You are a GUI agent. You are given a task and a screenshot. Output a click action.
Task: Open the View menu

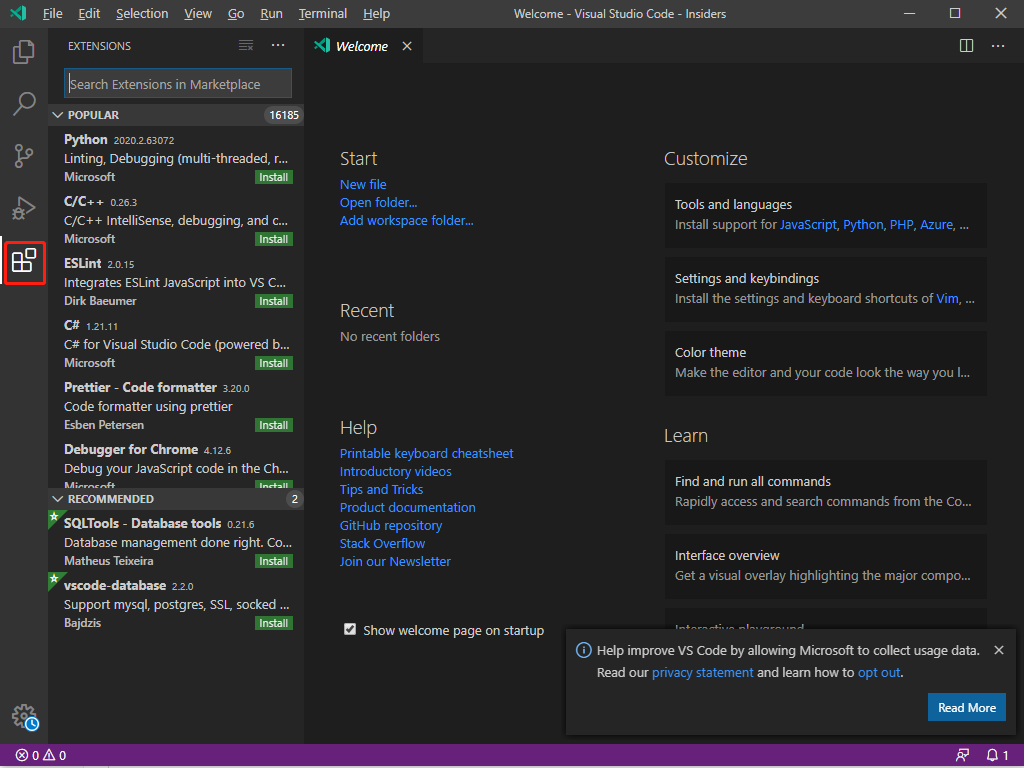coord(198,14)
